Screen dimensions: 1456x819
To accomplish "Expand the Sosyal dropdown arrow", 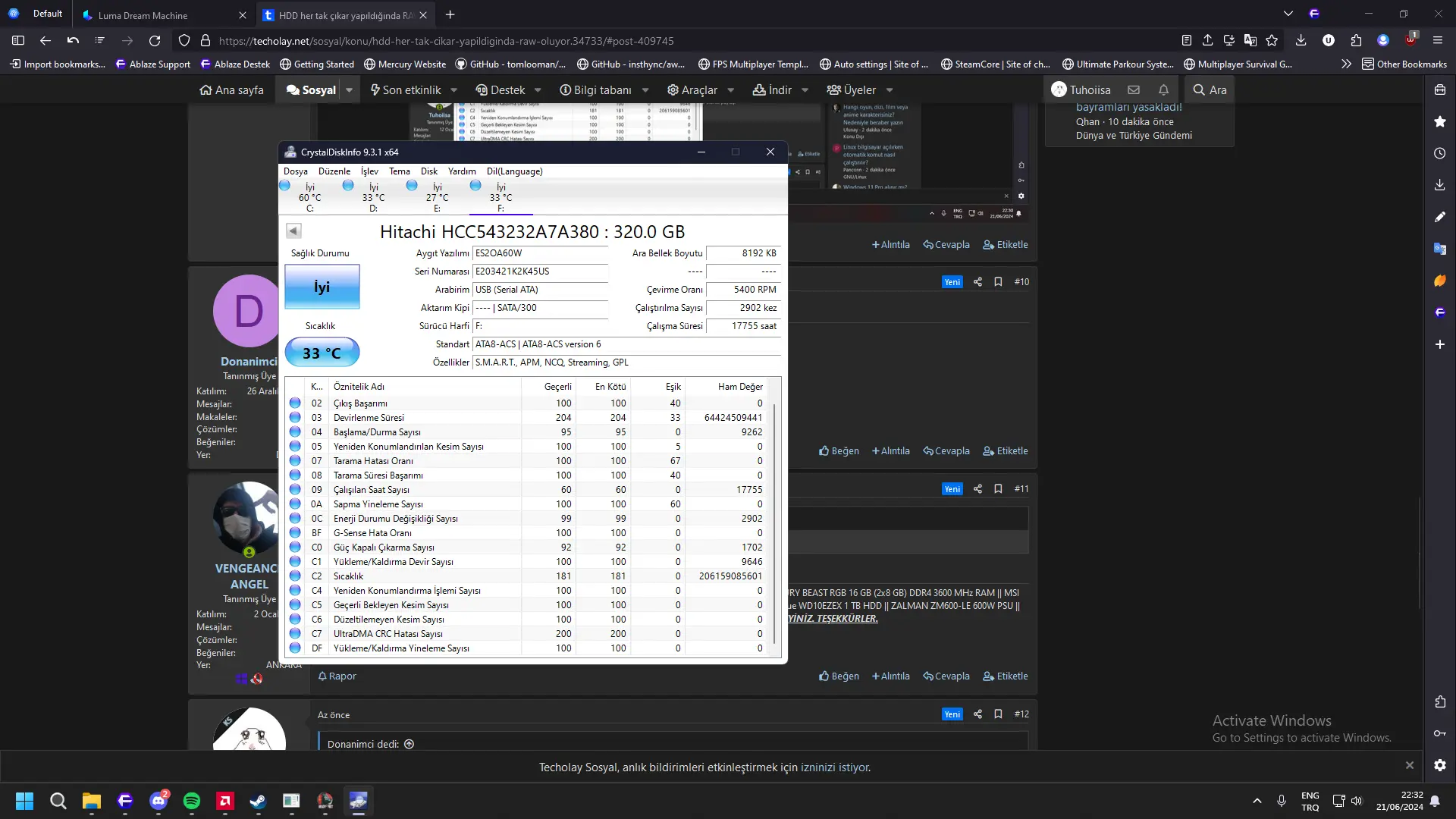I will (x=349, y=89).
